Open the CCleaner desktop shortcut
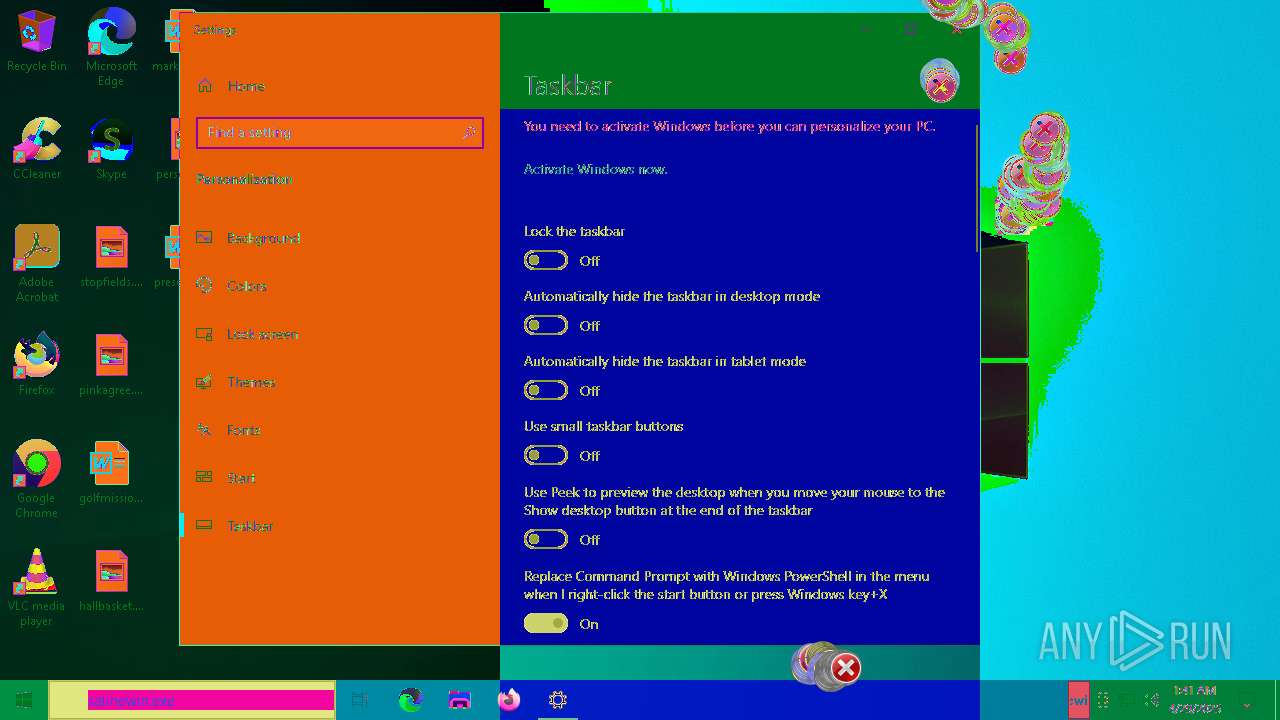Screen dimensions: 1280x720 [37, 139]
